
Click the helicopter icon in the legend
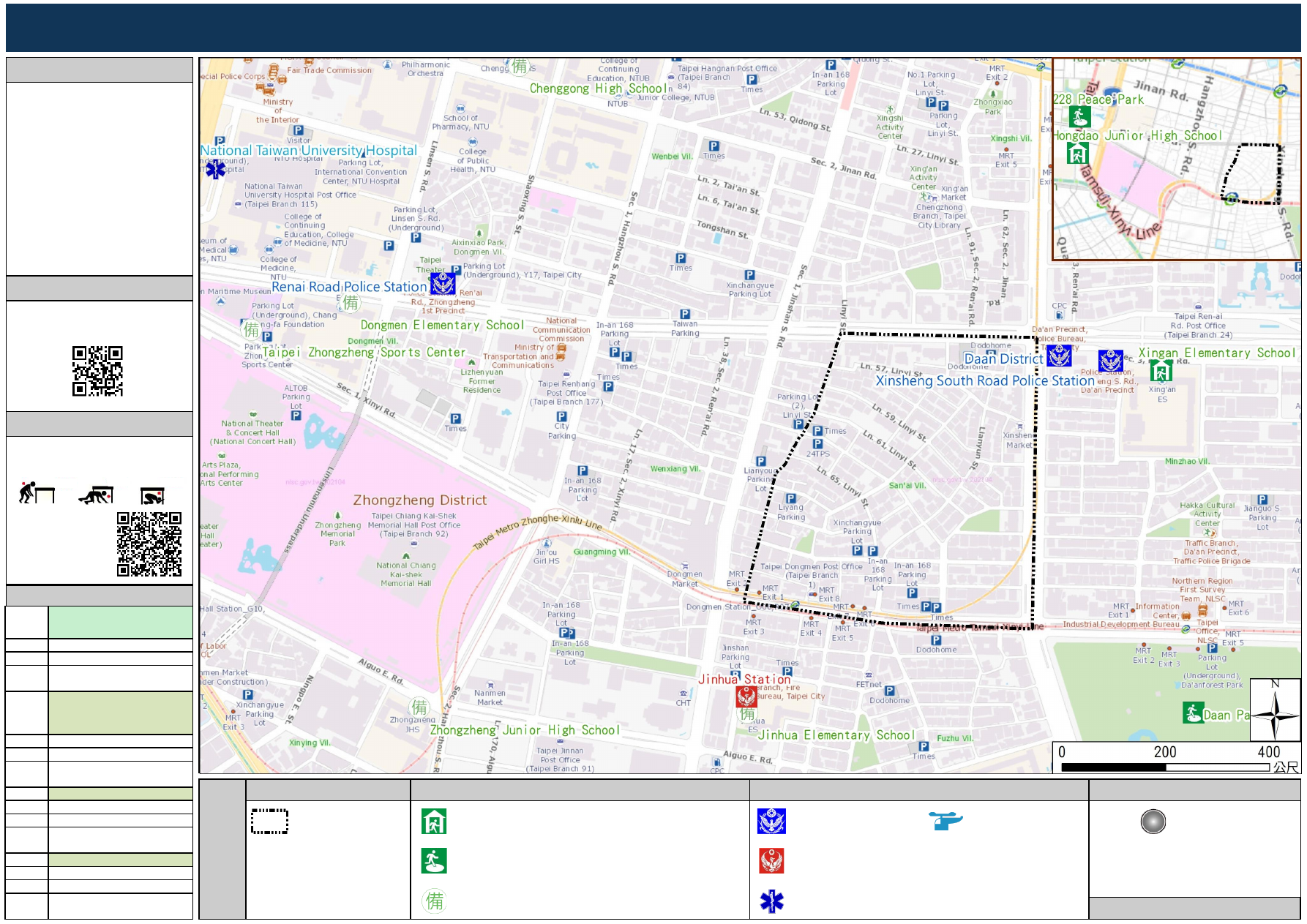pos(945,821)
